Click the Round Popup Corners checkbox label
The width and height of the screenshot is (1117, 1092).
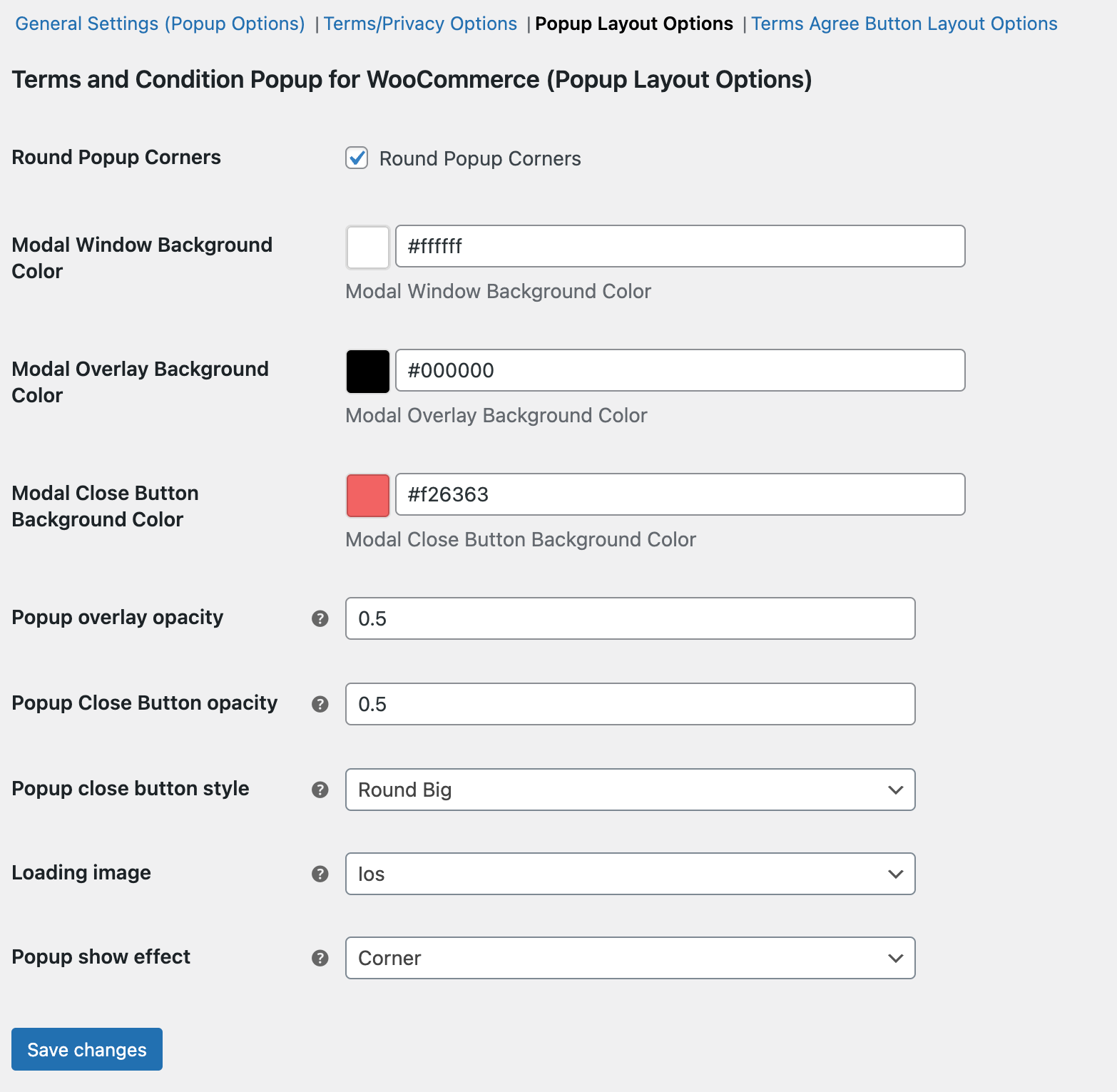[480, 158]
